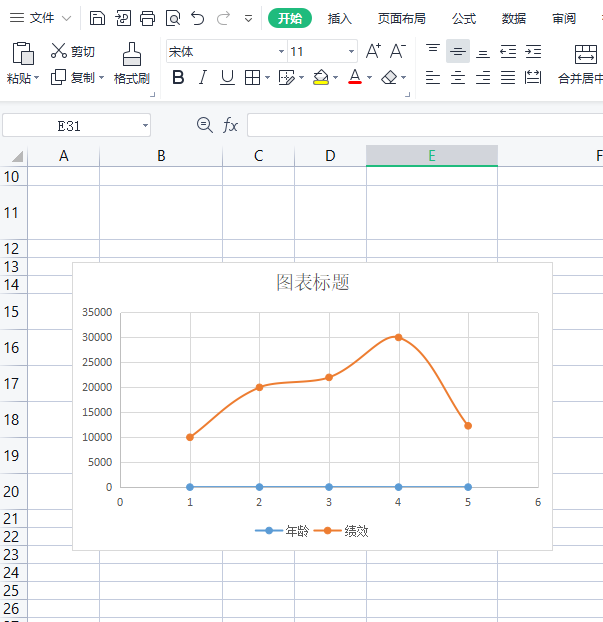
Task: Select the 开始 ribbon tab
Action: point(290,18)
